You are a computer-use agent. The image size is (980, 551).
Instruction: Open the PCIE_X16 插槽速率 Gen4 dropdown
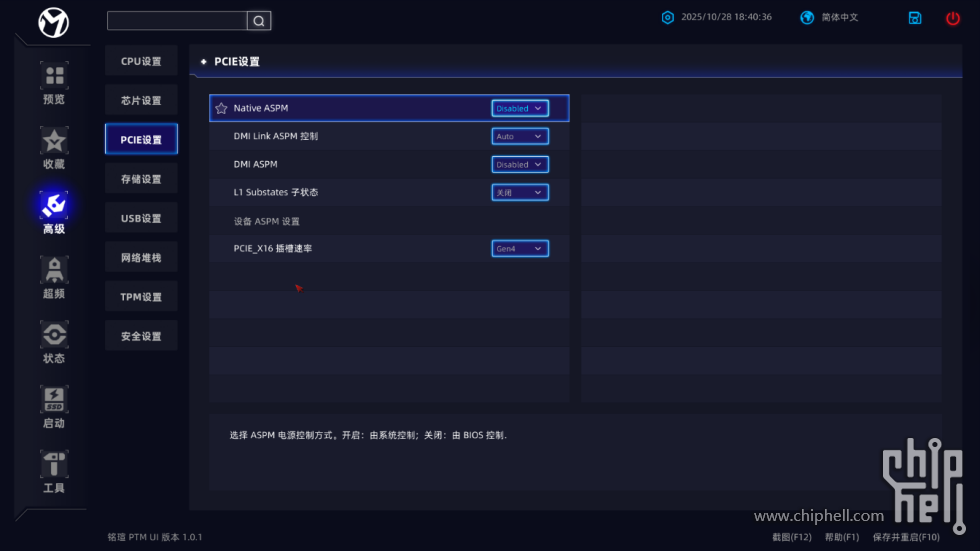click(520, 248)
